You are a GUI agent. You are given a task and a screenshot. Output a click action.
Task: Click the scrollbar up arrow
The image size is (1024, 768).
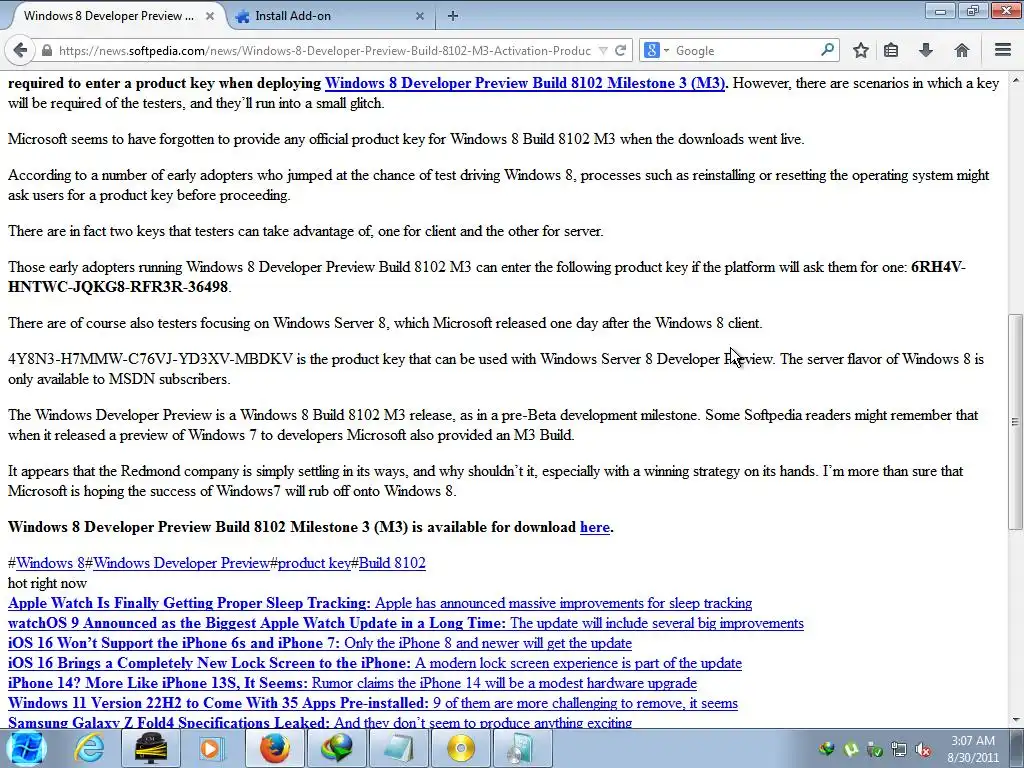click(x=1016, y=80)
